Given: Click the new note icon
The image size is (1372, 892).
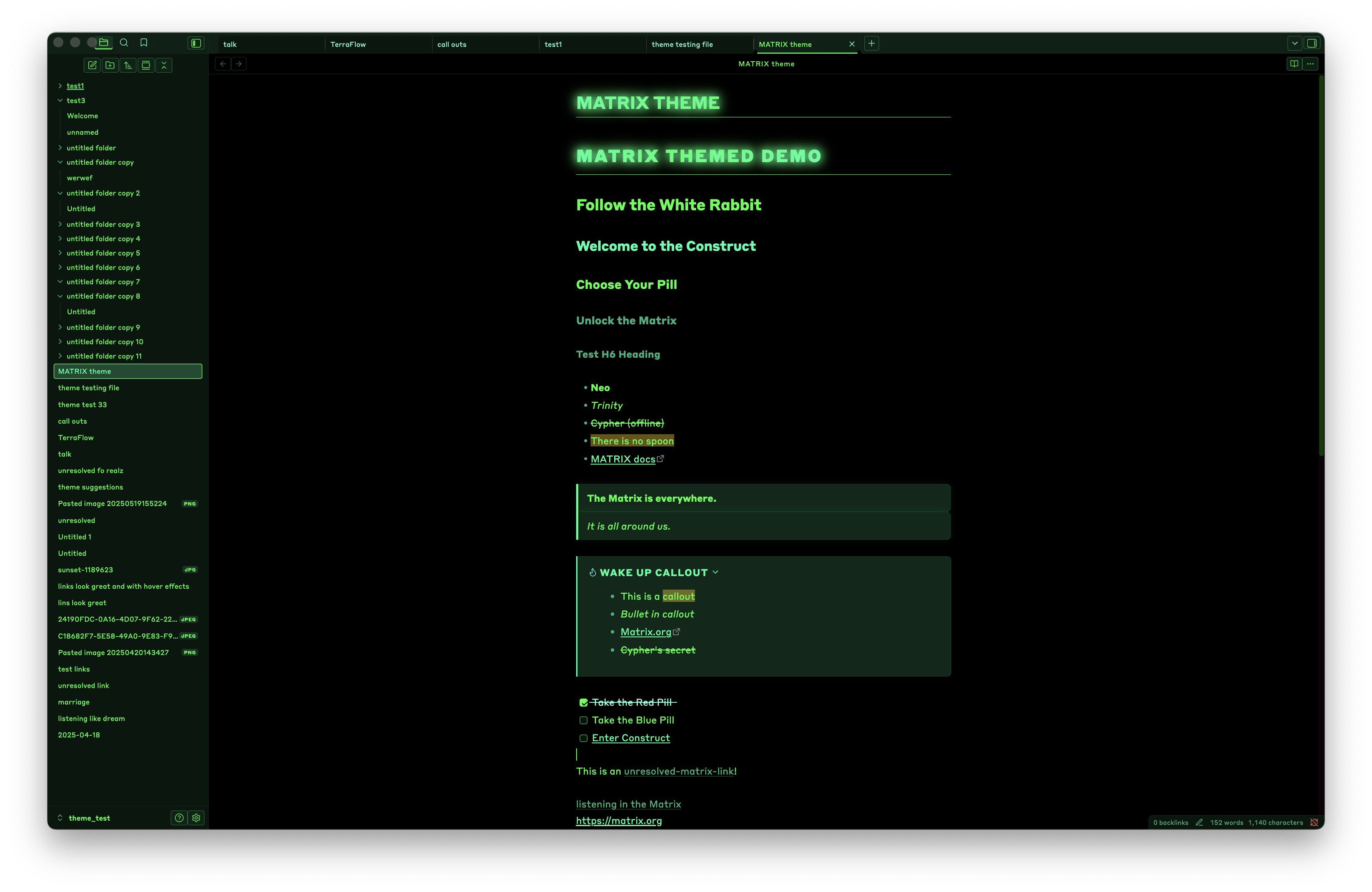Looking at the screenshot, I should (x=92, y=65).
